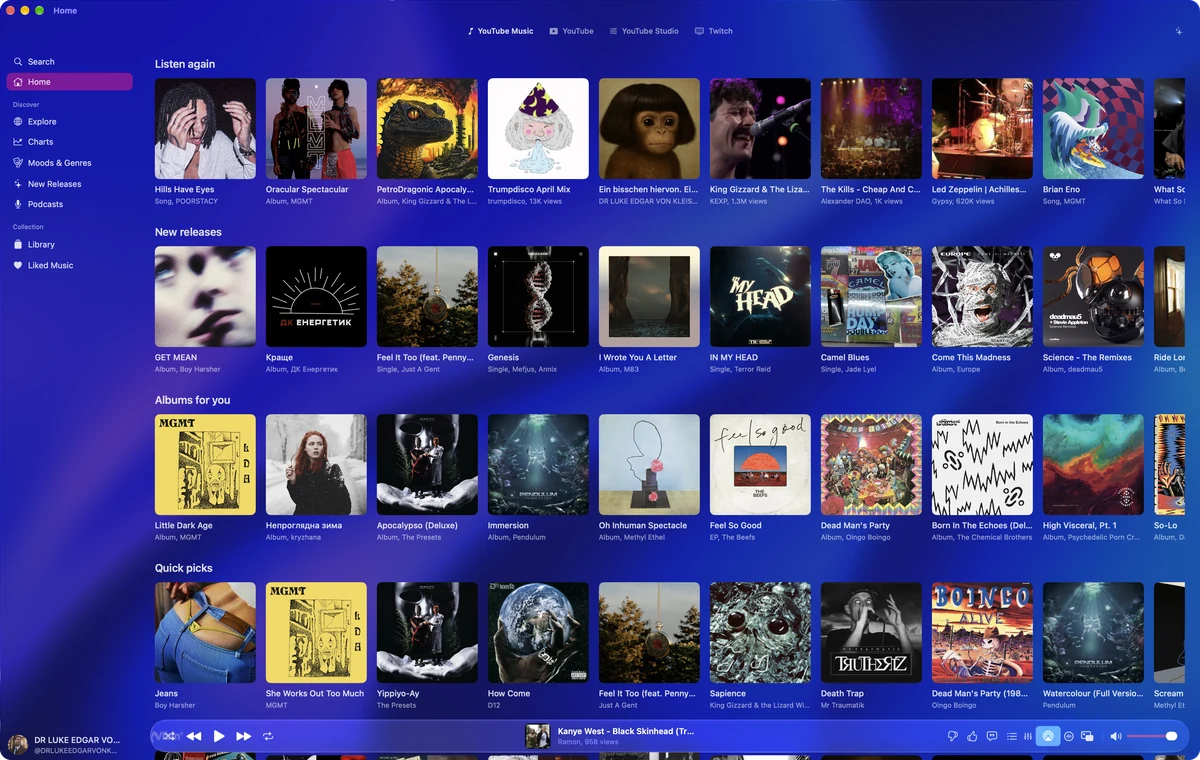
Task: Click the sparkle icon at top right
Action: coord(1179,31)
